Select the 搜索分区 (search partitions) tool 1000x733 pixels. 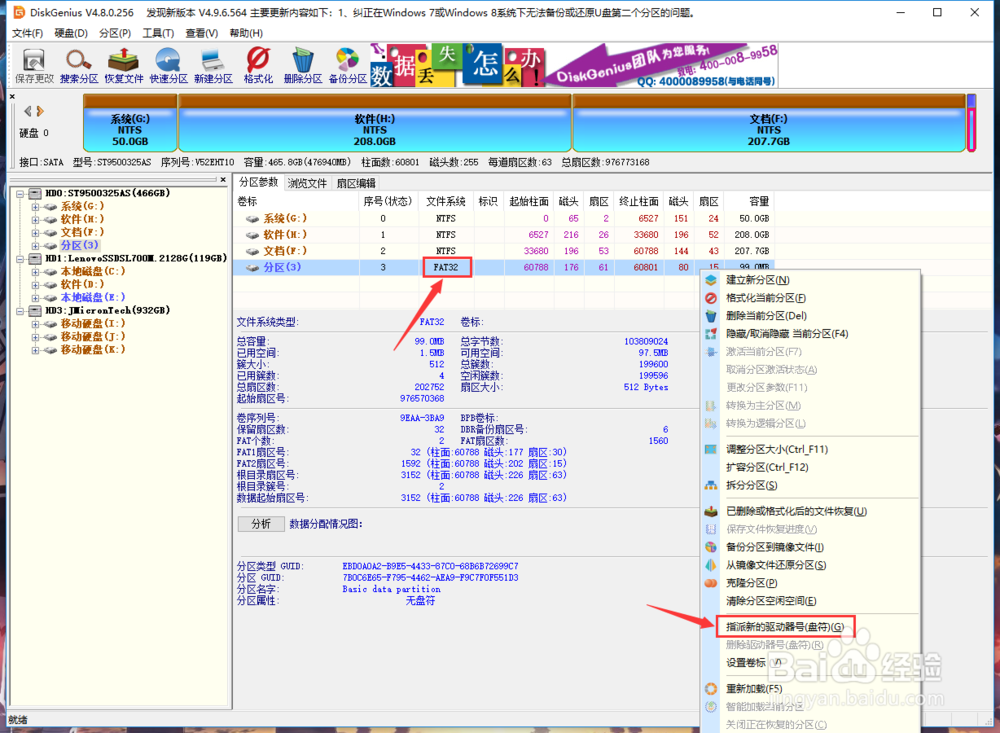[x=78, y=62]
